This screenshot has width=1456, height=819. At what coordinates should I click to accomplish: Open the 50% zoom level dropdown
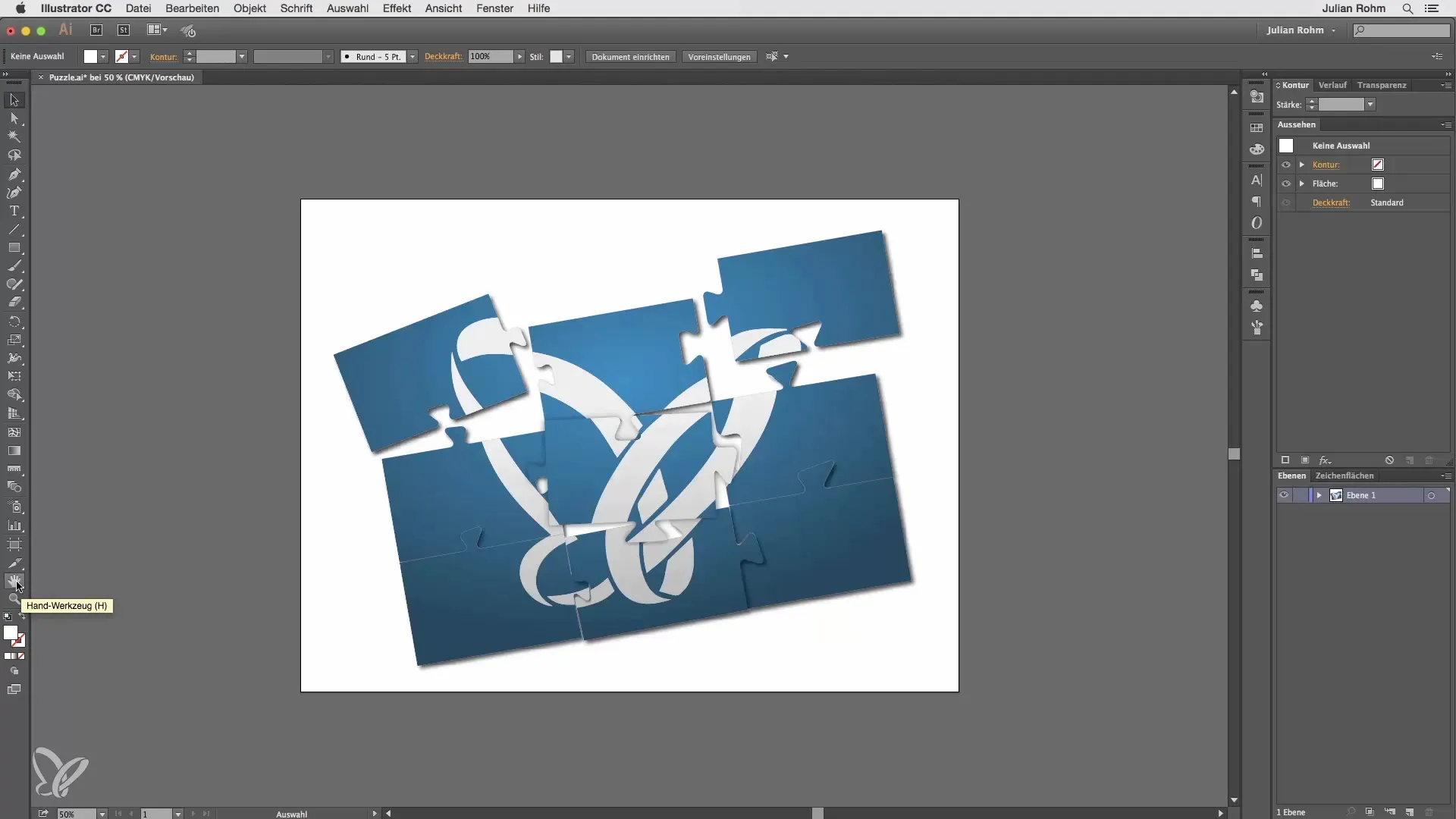coord(102,814)
